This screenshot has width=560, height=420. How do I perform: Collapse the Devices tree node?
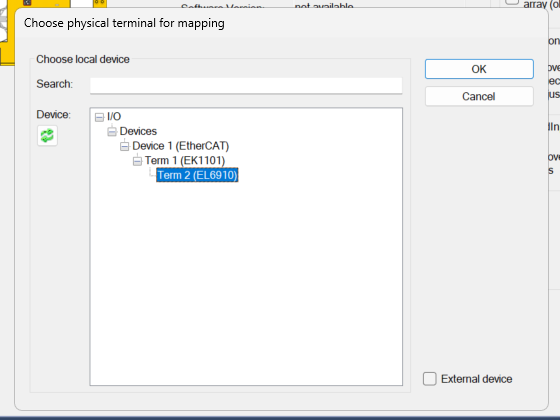tap(112, 132)
